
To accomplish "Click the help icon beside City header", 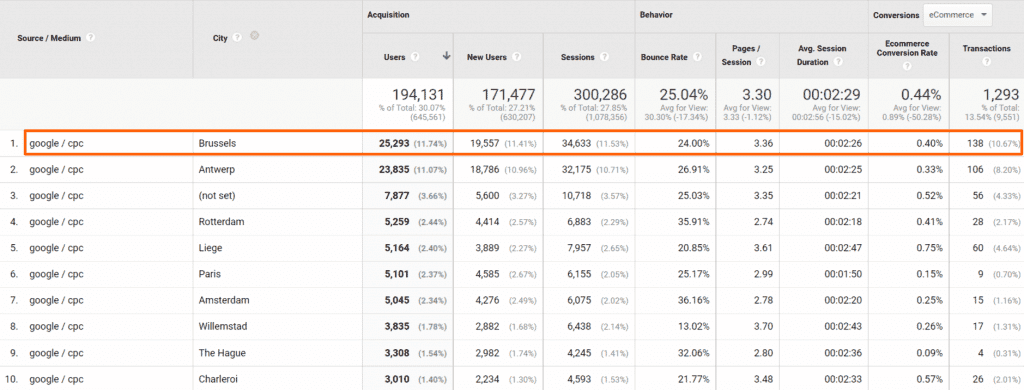I will (238, 38).
